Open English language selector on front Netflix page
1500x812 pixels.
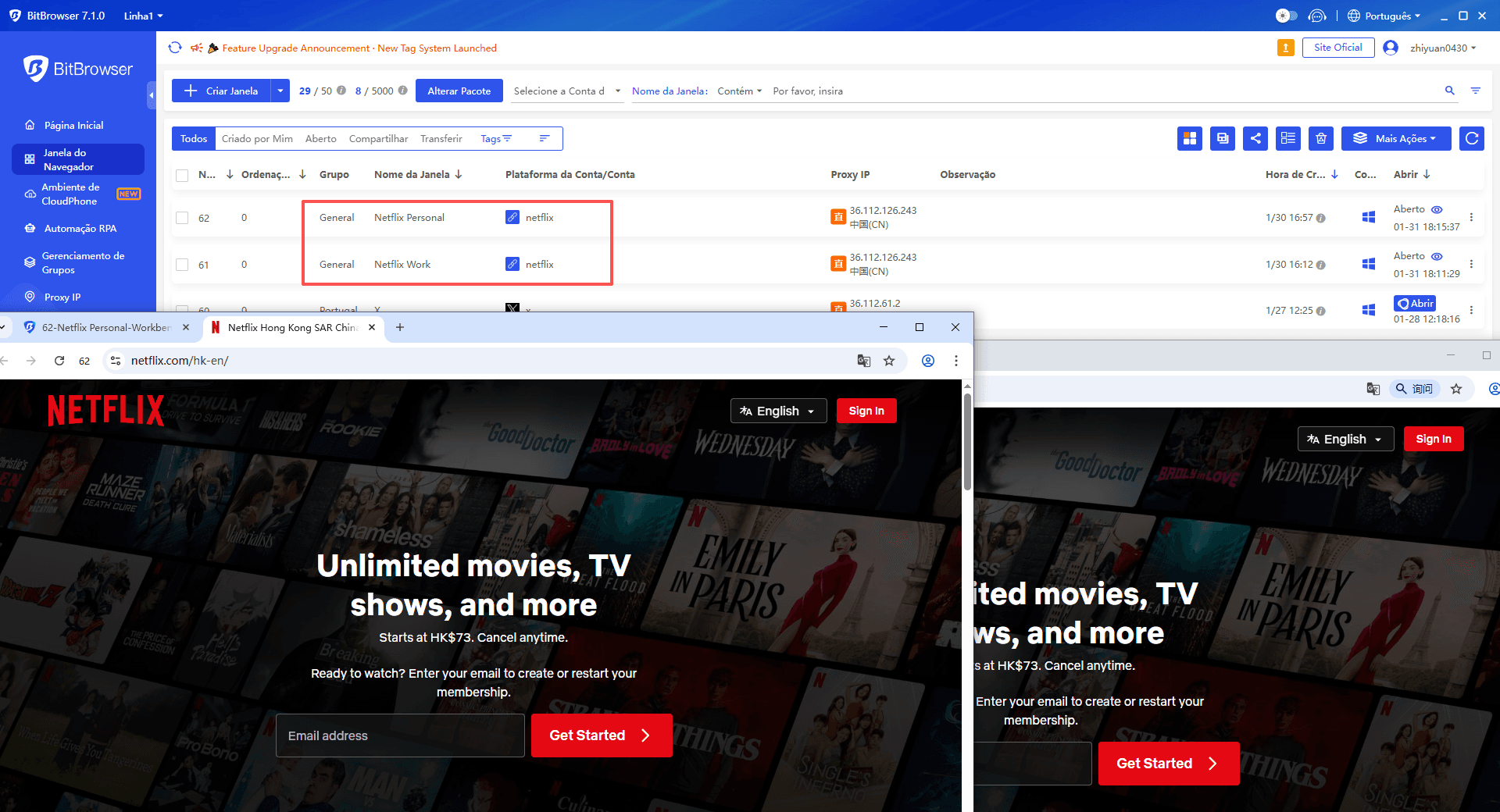tap(778, 411)
